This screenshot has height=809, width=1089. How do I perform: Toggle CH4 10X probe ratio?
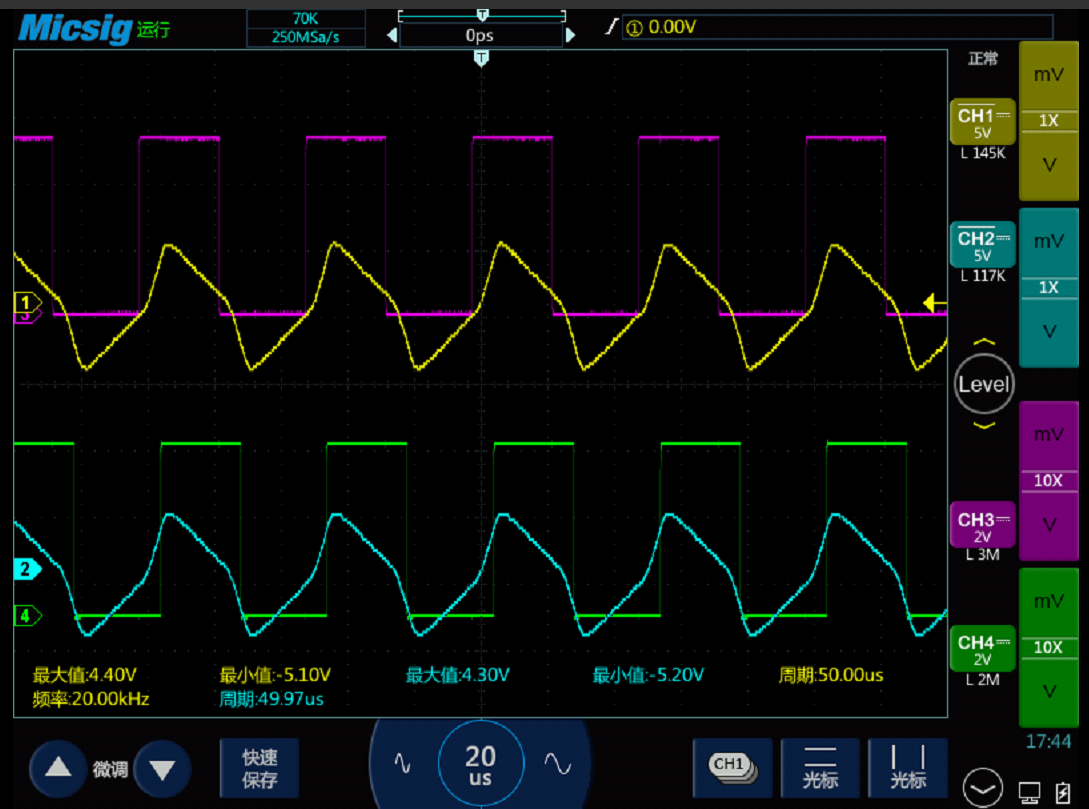1048,647
